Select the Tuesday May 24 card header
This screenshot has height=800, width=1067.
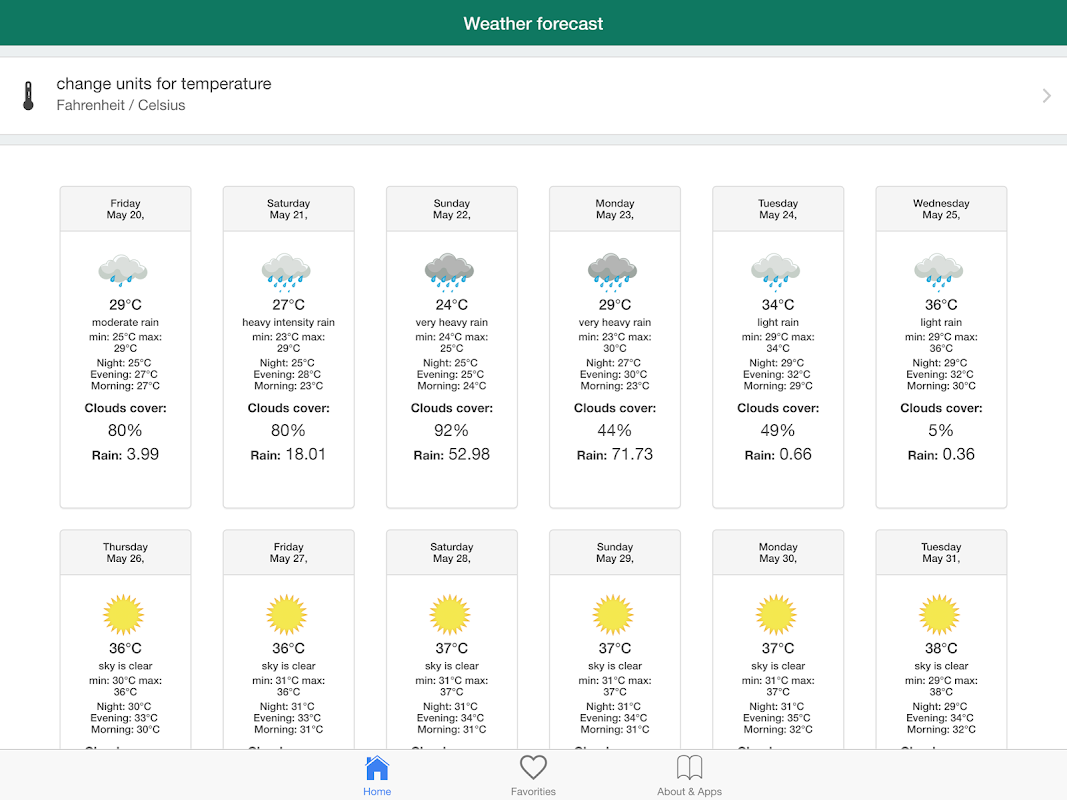778,209
